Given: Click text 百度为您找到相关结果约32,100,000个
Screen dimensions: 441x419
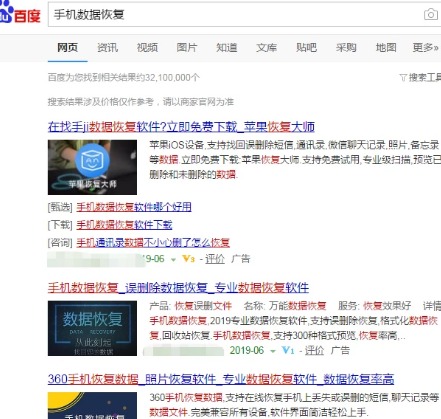Looking at the screenshot, I should 124,78.
